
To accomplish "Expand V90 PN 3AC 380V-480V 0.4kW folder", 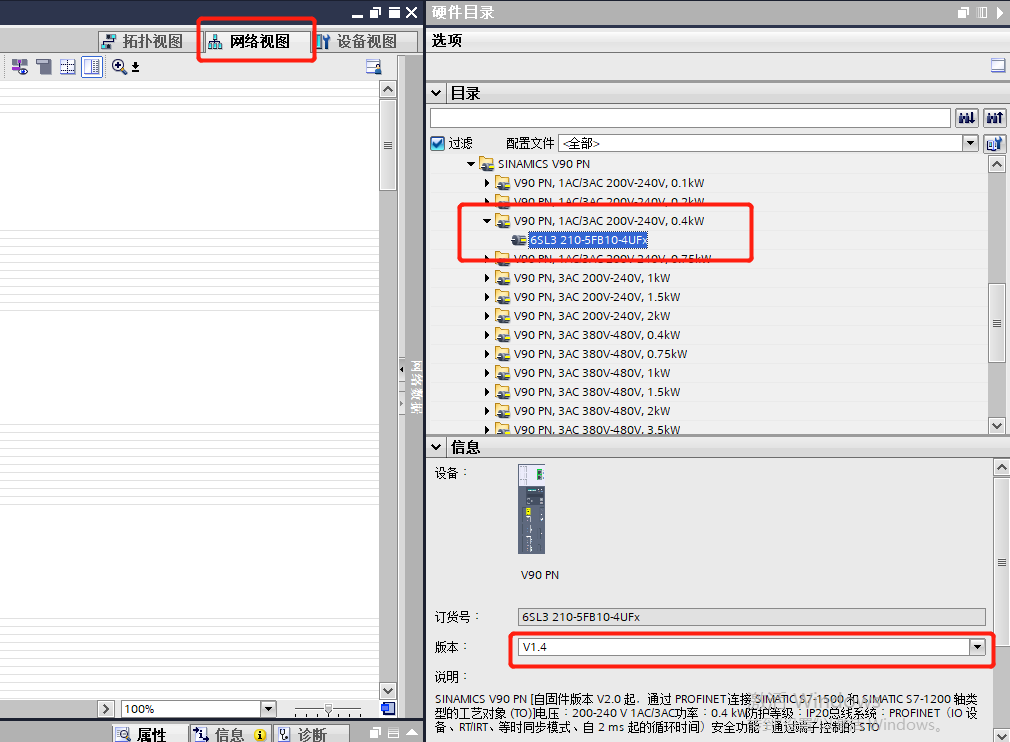I will (487, 335).
